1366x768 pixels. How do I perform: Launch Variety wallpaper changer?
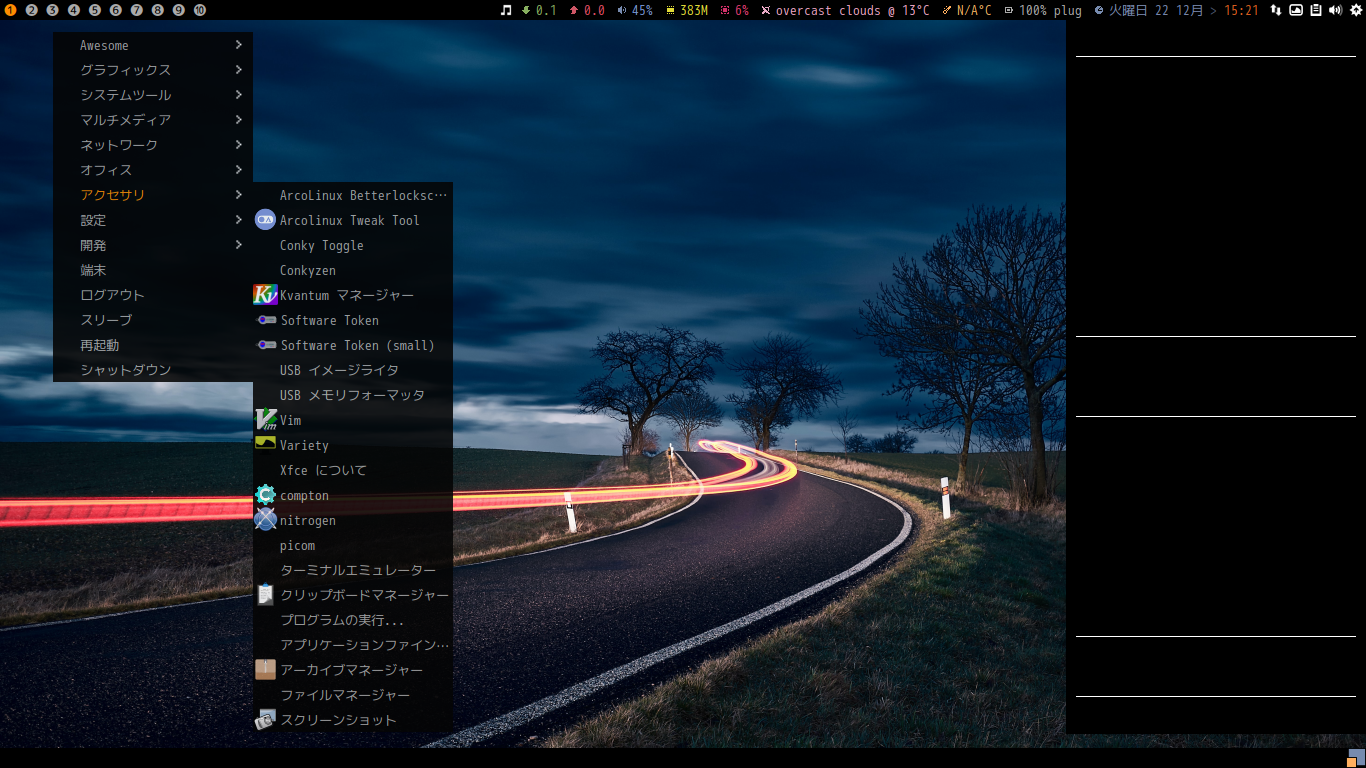point(353,445)
